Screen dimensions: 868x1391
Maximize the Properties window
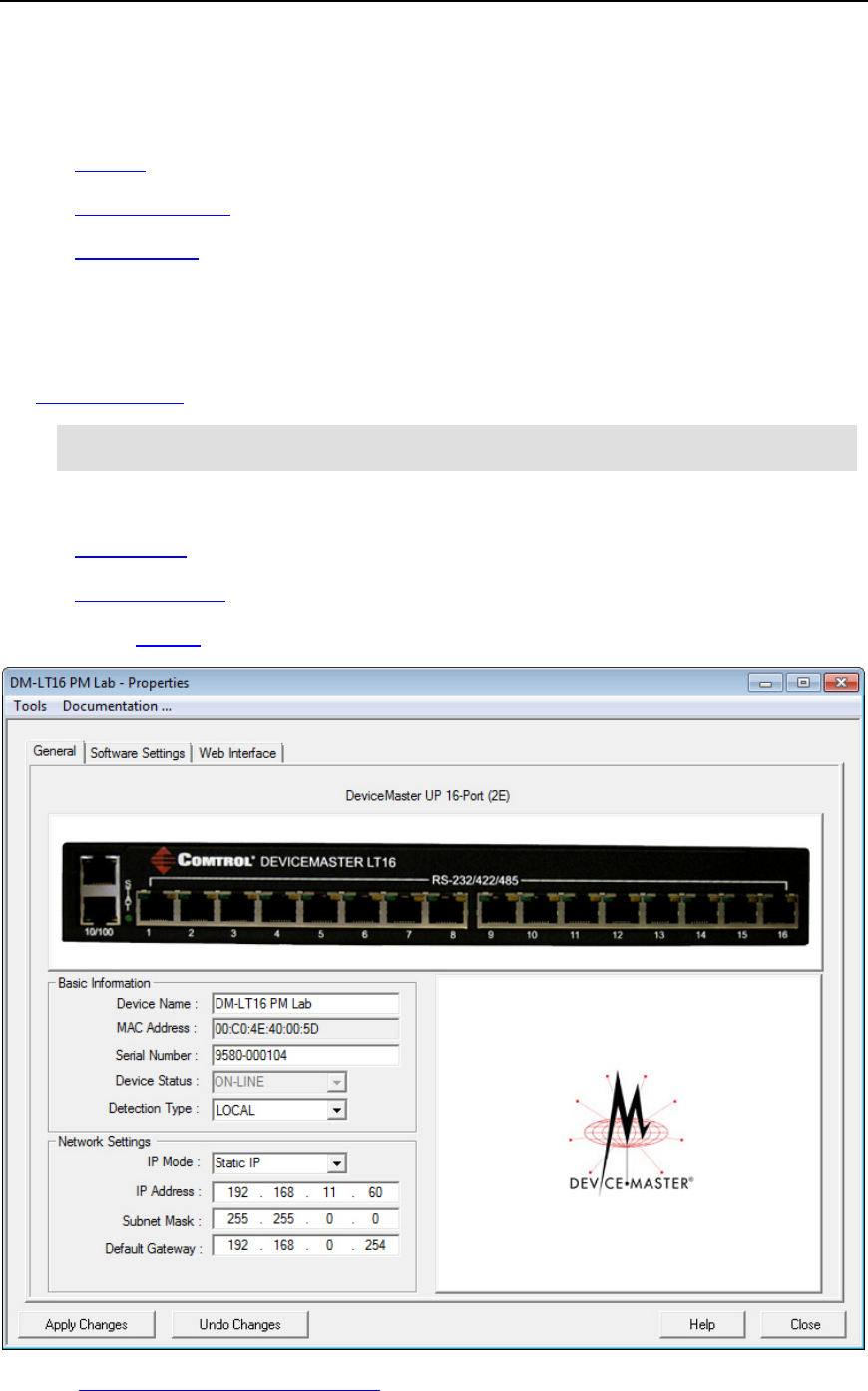pos(802,683)
